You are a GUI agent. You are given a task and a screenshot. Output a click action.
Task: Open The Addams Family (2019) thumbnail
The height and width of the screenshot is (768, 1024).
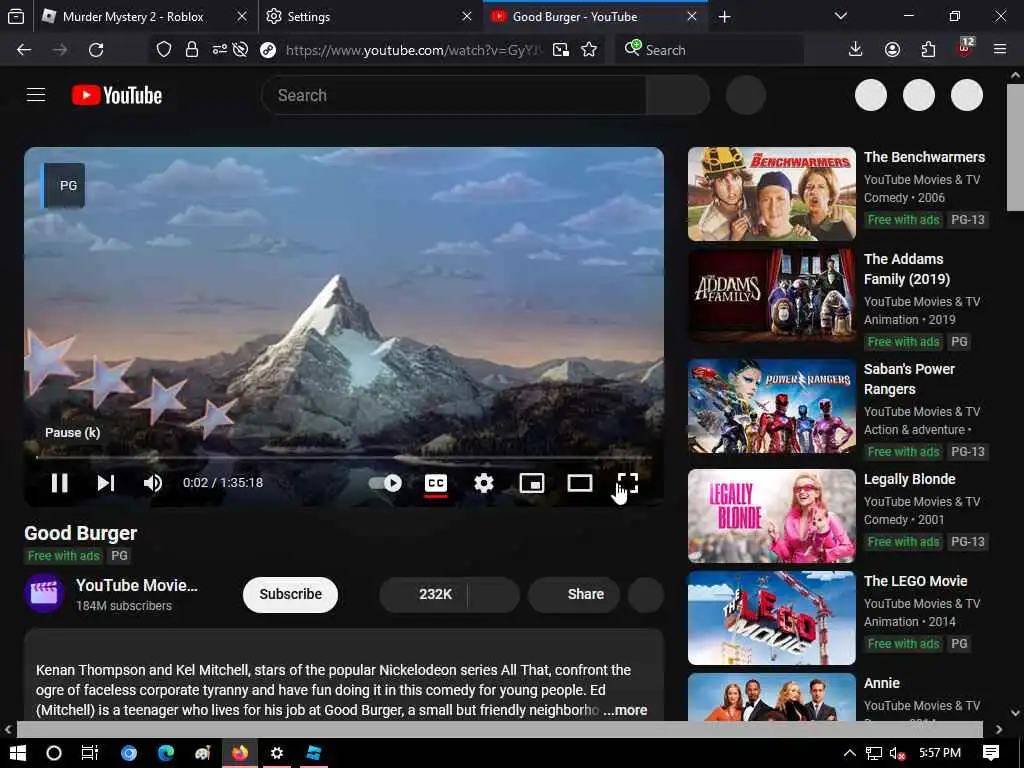771,295
